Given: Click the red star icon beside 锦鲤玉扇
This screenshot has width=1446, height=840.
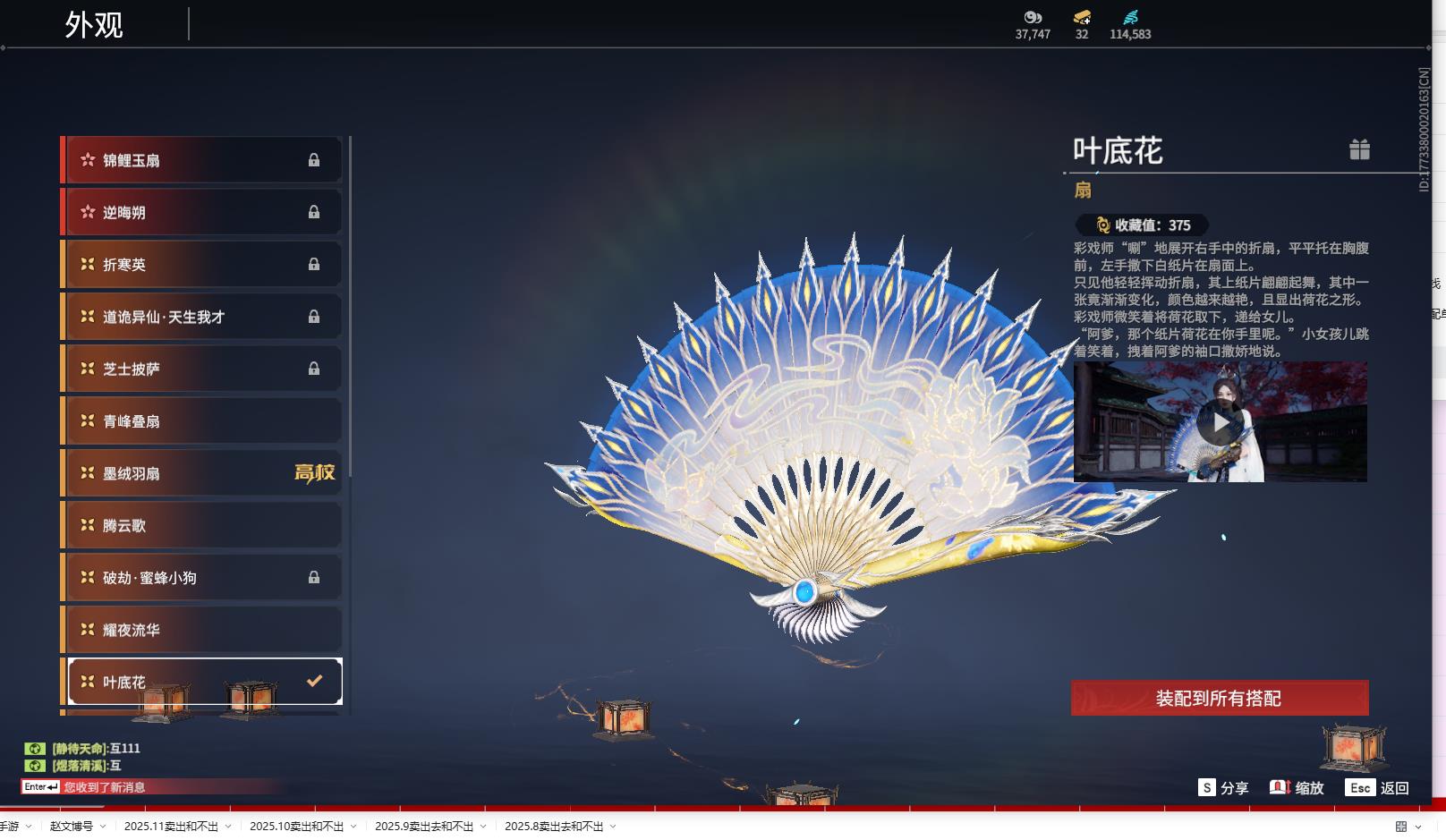Looking at the screenshot, I should tap(88, 160).
